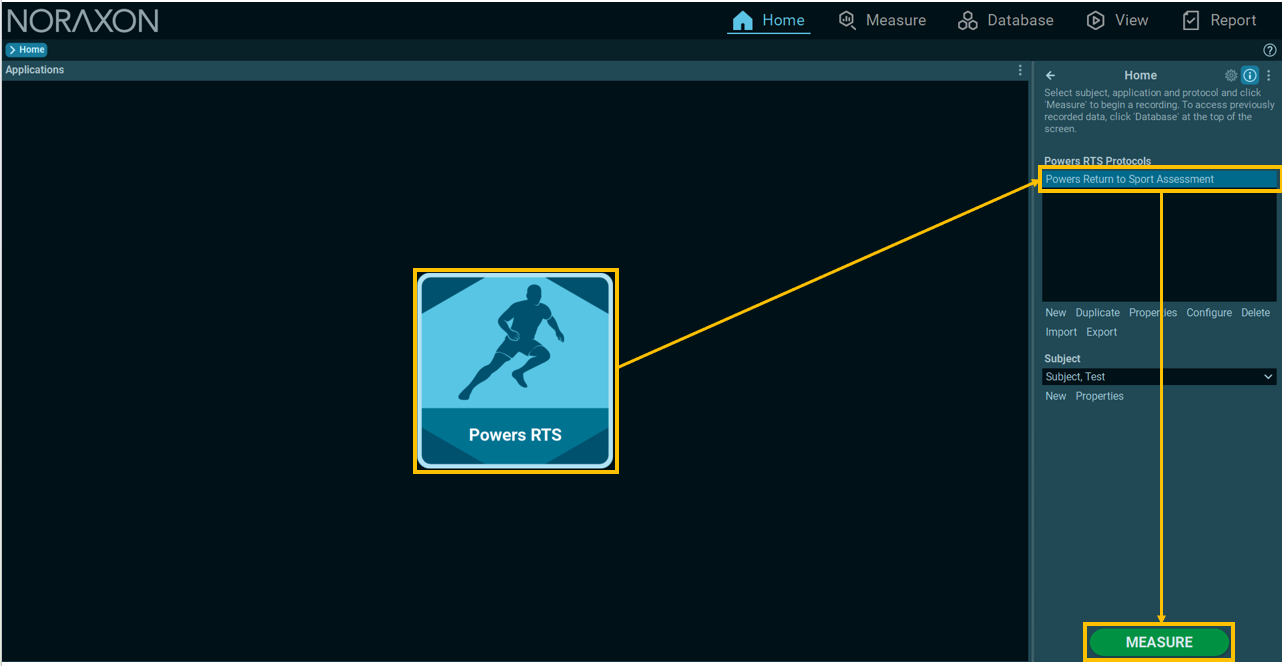The height and width of the screenshot is (666, 1282).
Task: Click New under Subject
Action: point(1056,396)
